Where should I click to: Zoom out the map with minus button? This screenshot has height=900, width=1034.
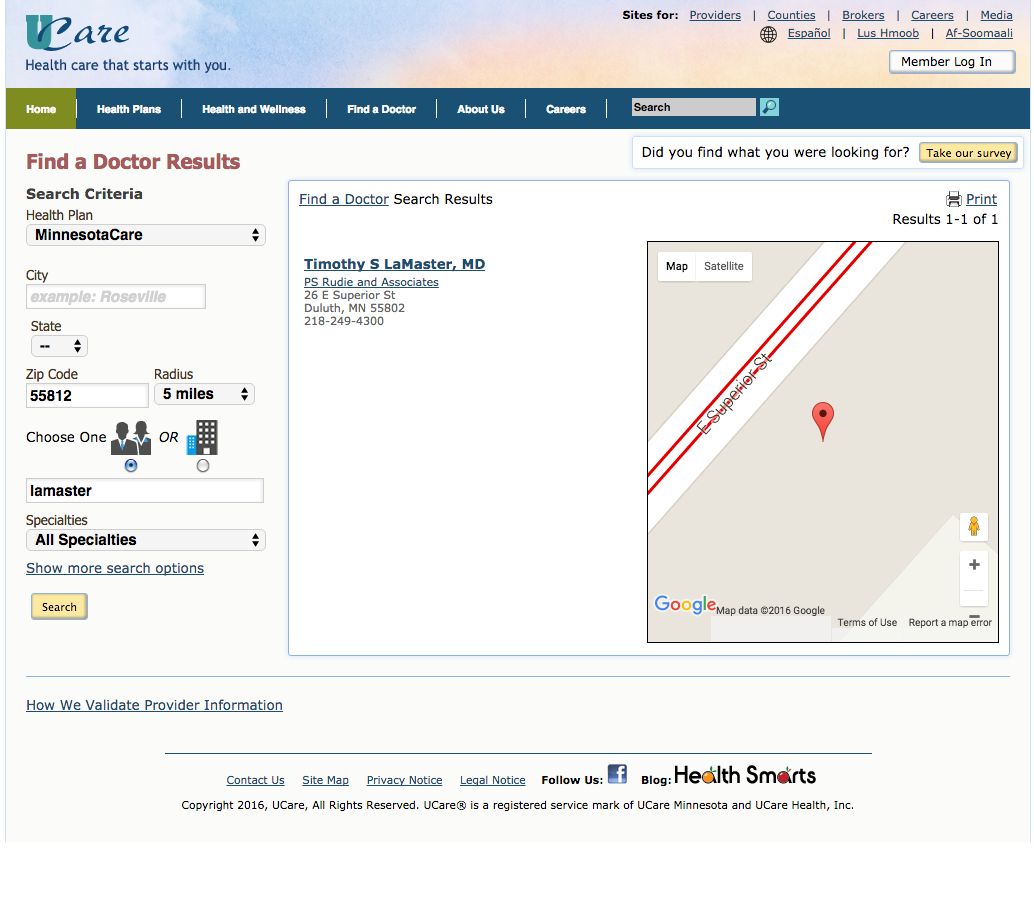pyautogui.click(x=974, y=616)
